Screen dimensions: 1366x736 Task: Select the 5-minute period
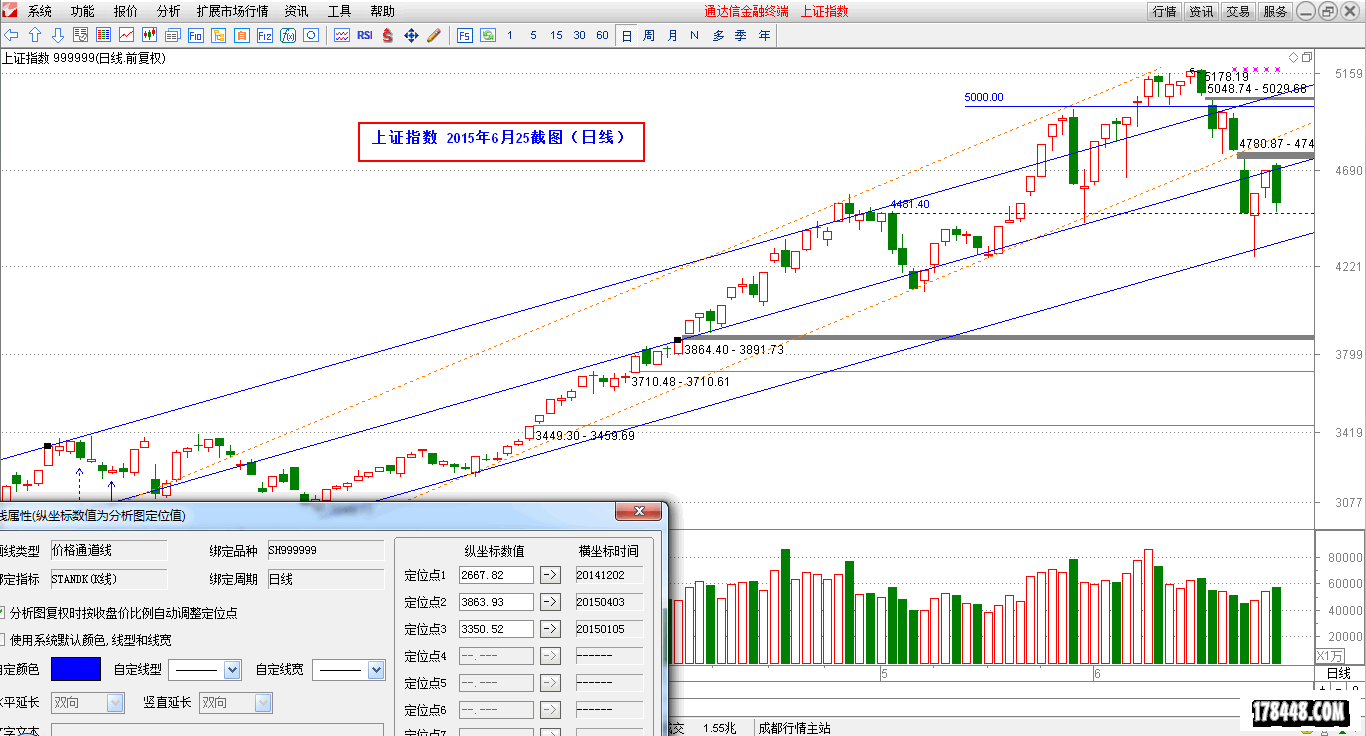(533, 35)
